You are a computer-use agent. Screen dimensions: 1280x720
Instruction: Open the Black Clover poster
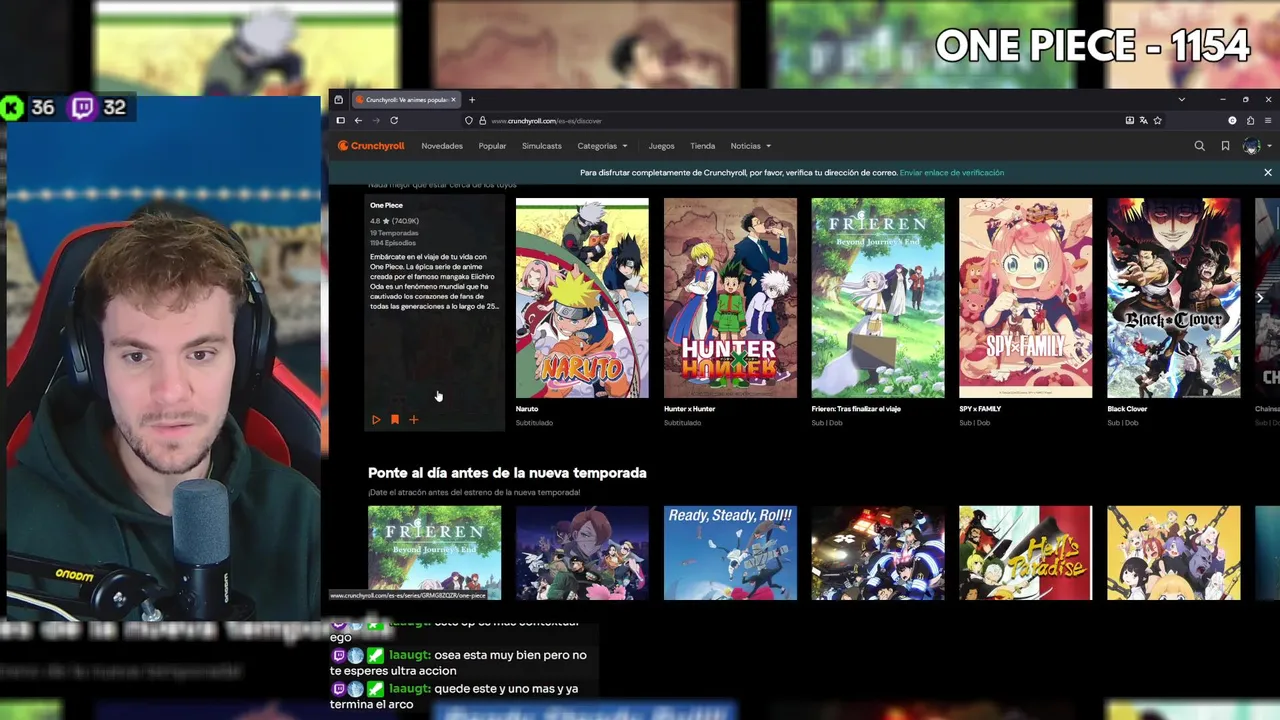coord(1174,298)
